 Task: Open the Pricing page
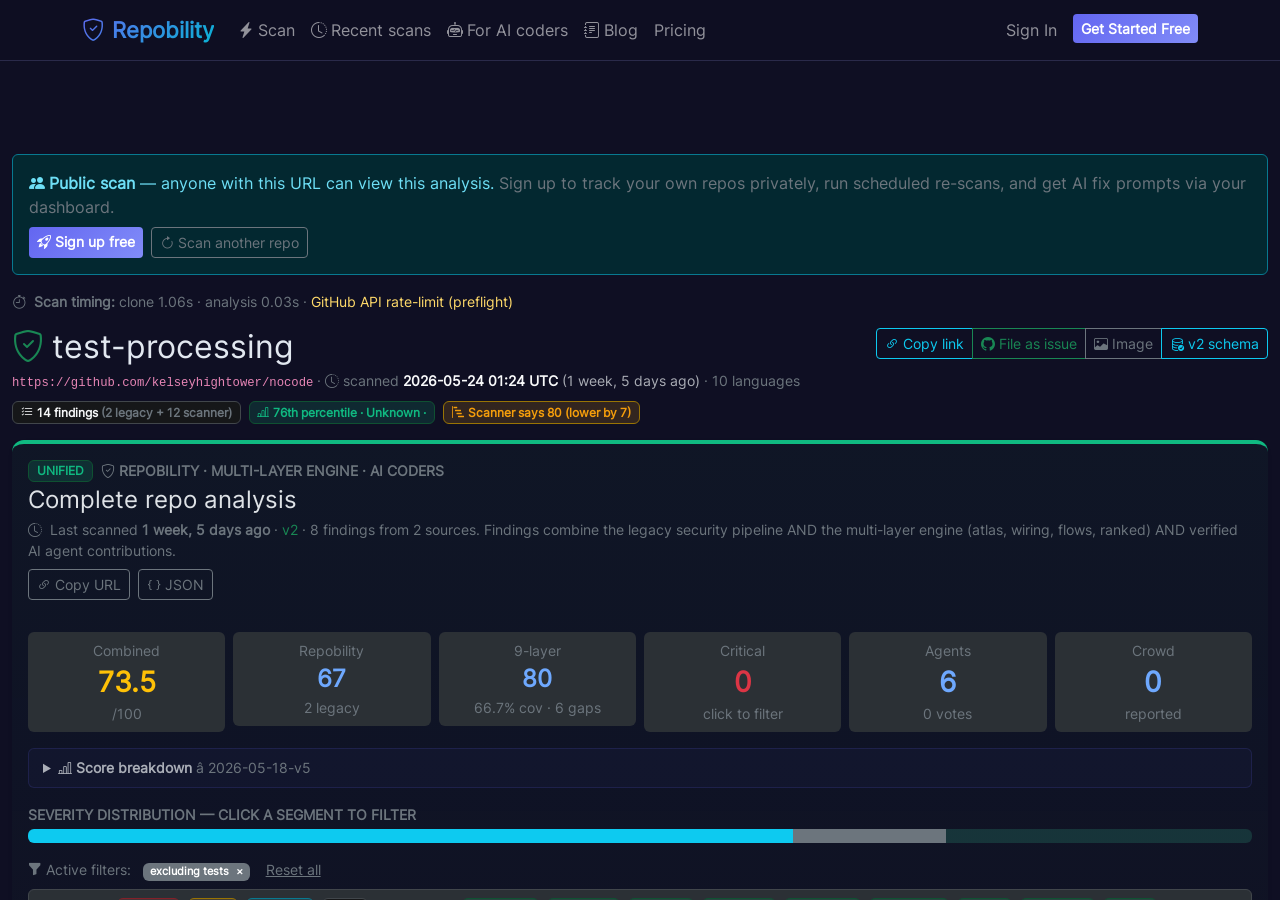coord(680,30)
